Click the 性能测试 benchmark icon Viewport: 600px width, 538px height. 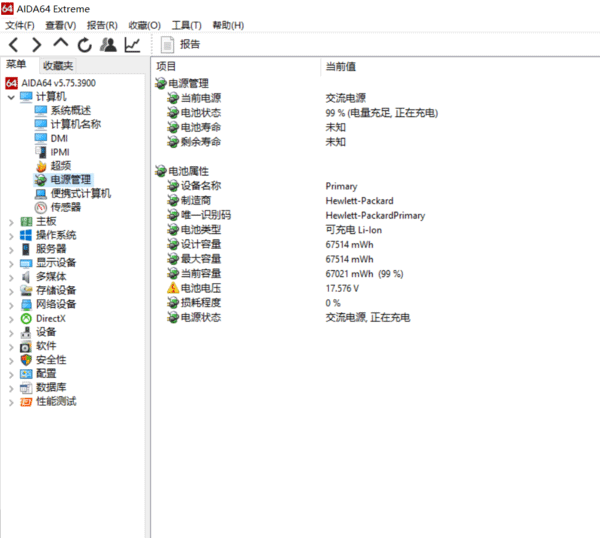pos(26,402)
